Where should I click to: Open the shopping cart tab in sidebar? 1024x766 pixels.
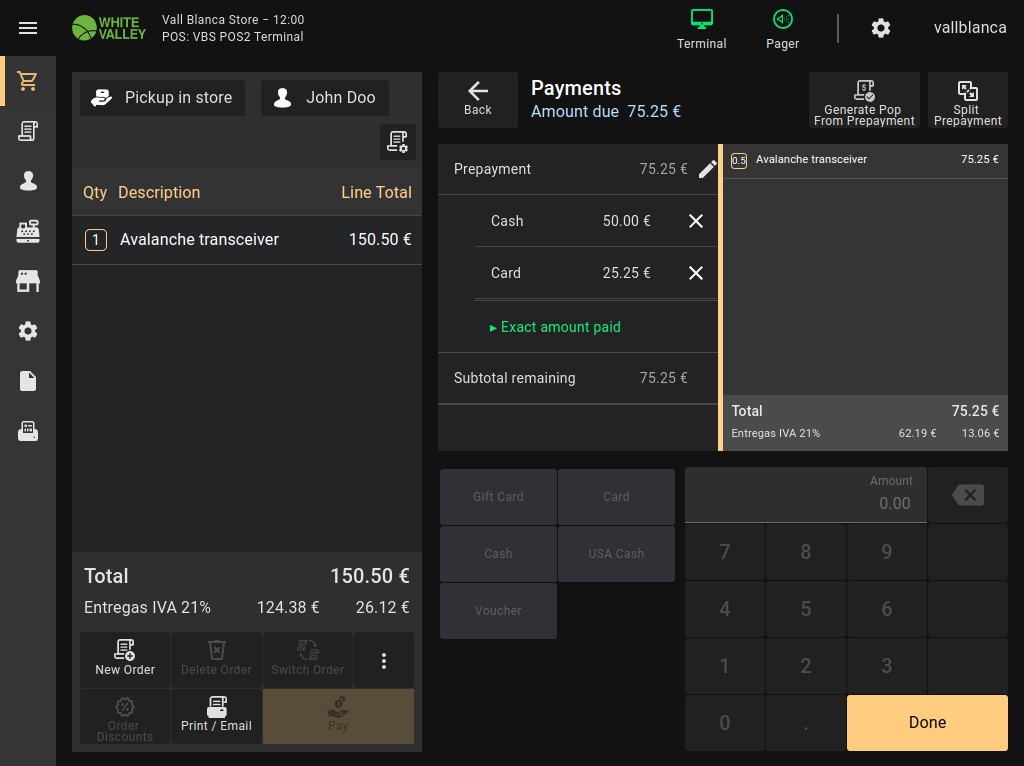[x=28, y=81]
